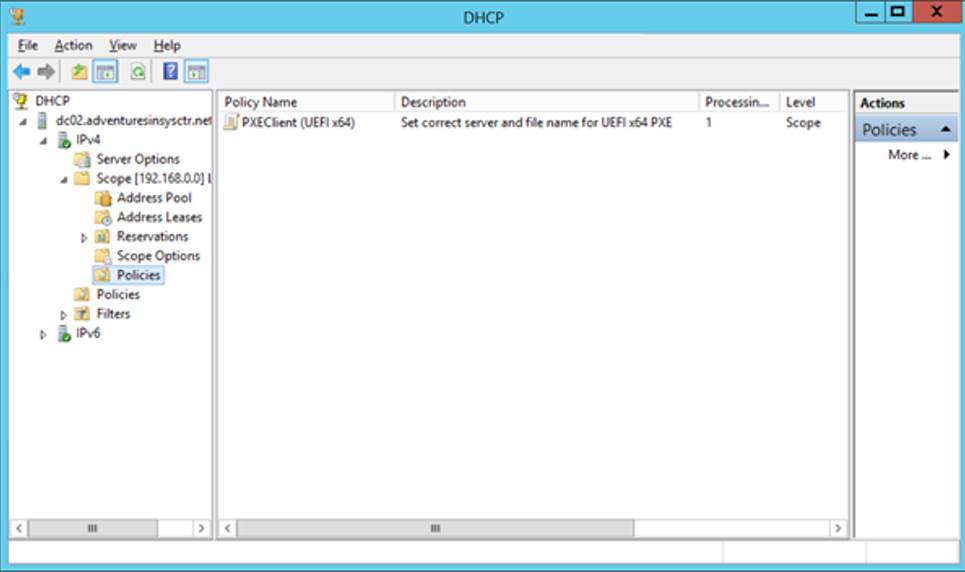The image size is (965, 572).
Task: Click the tree pane right scroll arrow
Action: [x=201, y=528]
